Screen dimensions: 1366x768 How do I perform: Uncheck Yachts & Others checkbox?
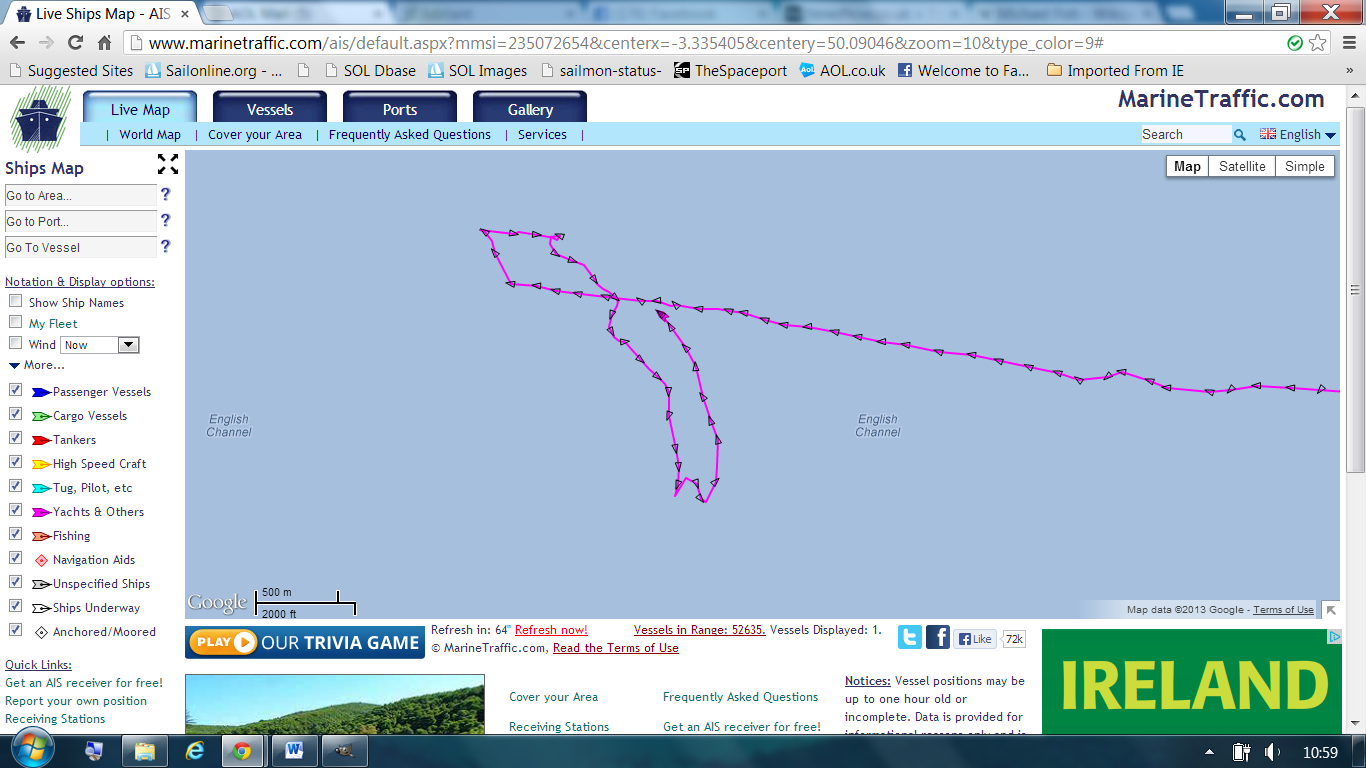(15, 510)
